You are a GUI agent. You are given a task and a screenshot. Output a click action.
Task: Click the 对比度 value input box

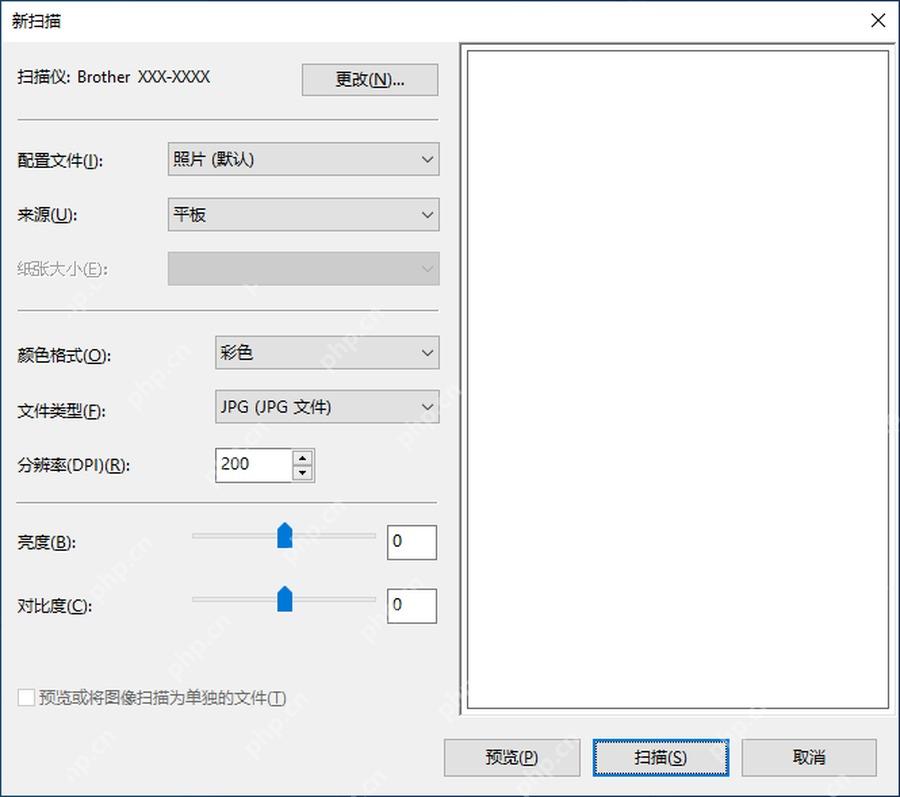tap(412, 605)
